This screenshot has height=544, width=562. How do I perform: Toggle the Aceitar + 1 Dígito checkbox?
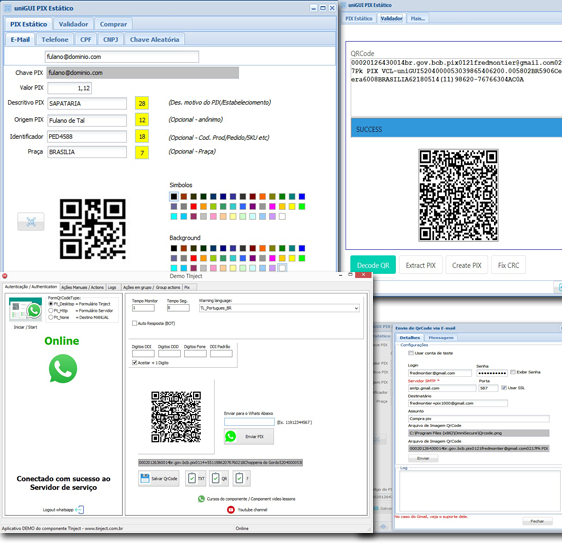pyautogui.click(x=134, y=363)
